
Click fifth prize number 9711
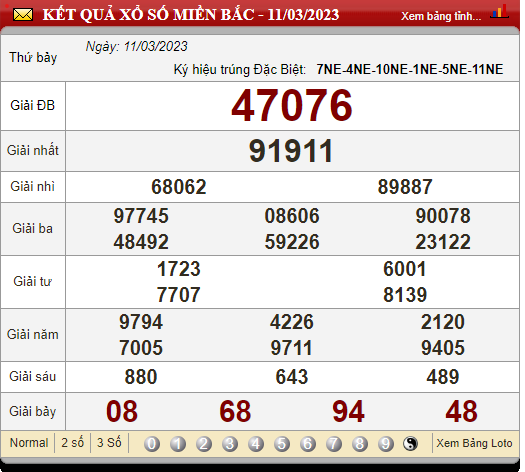(292, 348)
